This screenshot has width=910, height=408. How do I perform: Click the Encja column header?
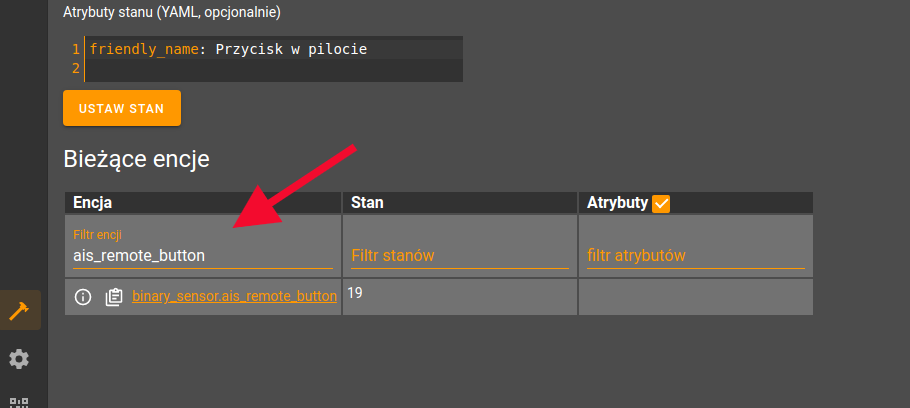pos(92,202)
